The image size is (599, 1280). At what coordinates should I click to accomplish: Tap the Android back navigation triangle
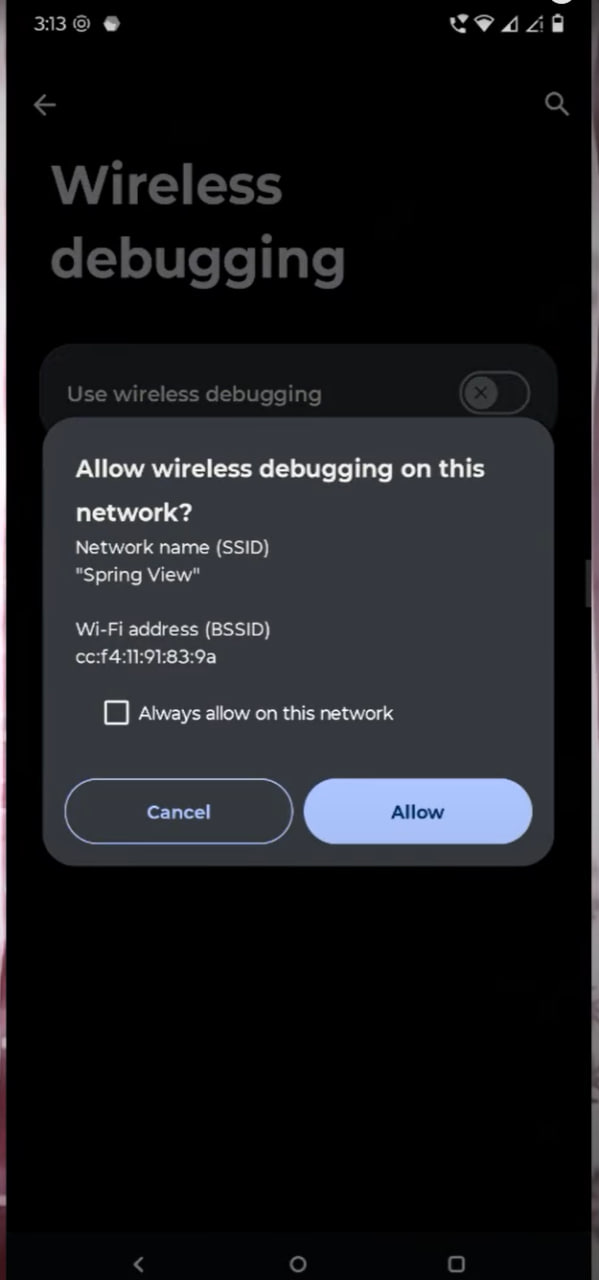point(138,1264)
